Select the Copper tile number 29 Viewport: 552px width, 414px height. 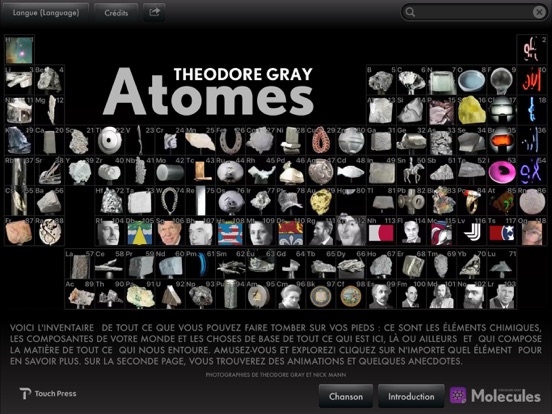pyautogui.click(x=321, y=140)
